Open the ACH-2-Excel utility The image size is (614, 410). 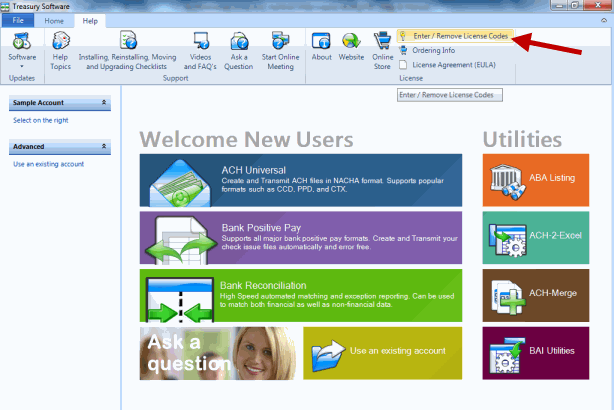[x=536, y=238]
